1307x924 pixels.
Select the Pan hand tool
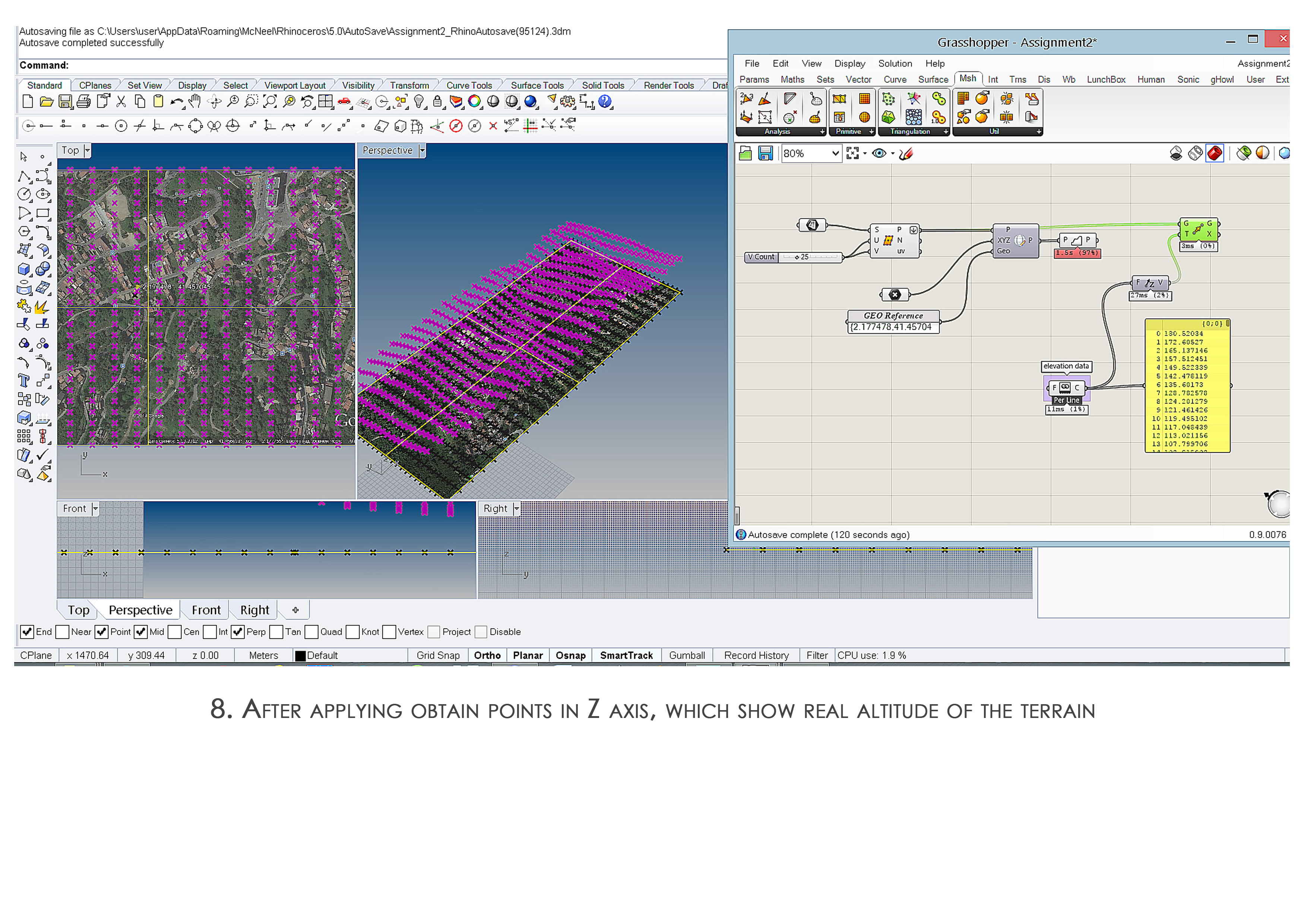click(195, 102)
